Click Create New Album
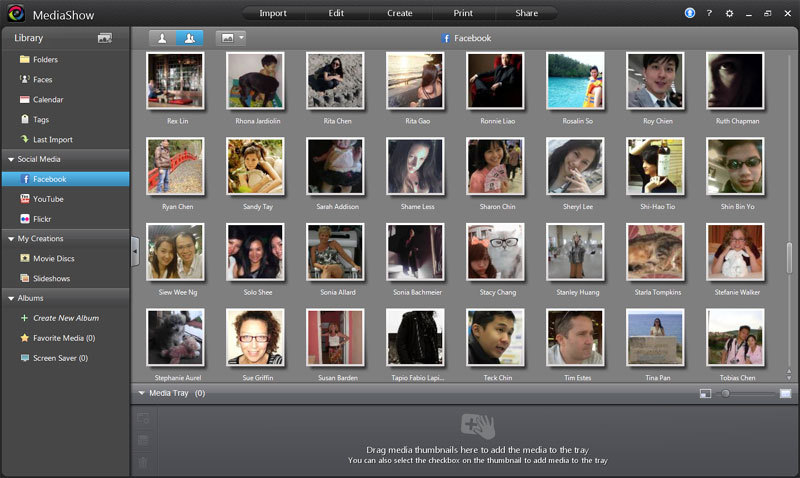Screen dimensions: 800x478 pyautogui.click(x=65, y=318)
